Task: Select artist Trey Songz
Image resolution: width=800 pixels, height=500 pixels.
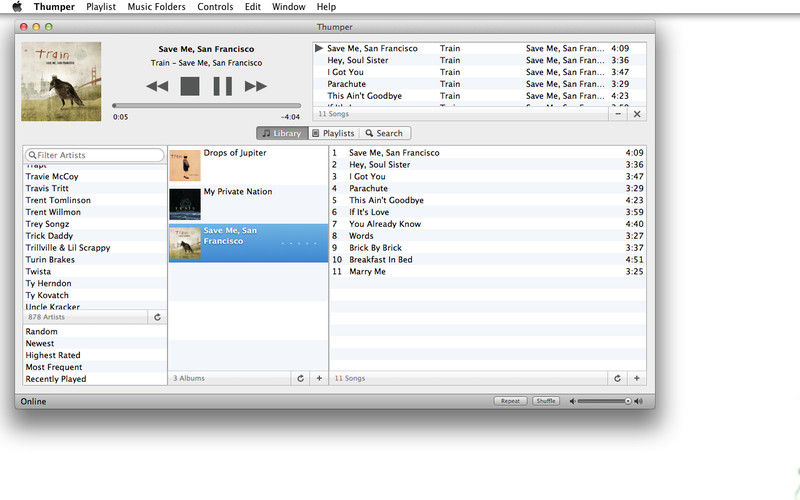Action: [x=95, y=224]
